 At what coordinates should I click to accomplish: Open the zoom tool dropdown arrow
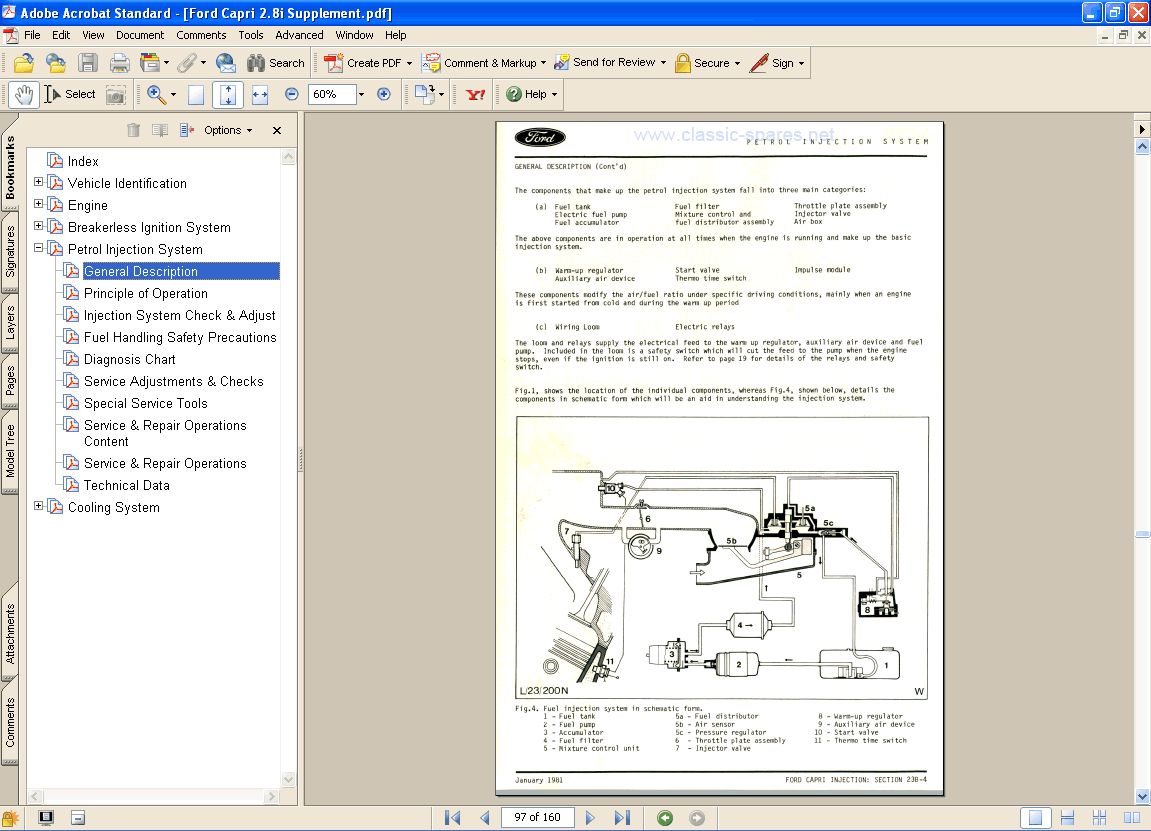(x=173, y=95)
